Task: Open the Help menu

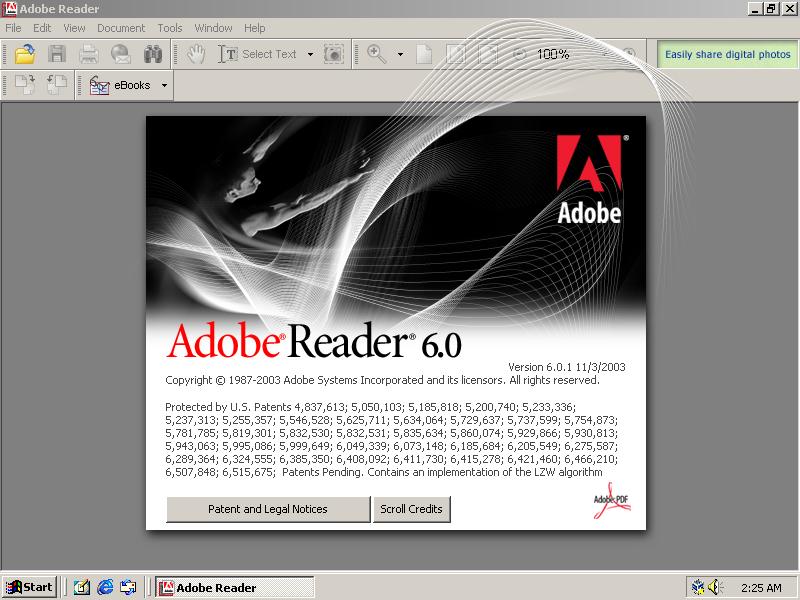Action: 254,28
